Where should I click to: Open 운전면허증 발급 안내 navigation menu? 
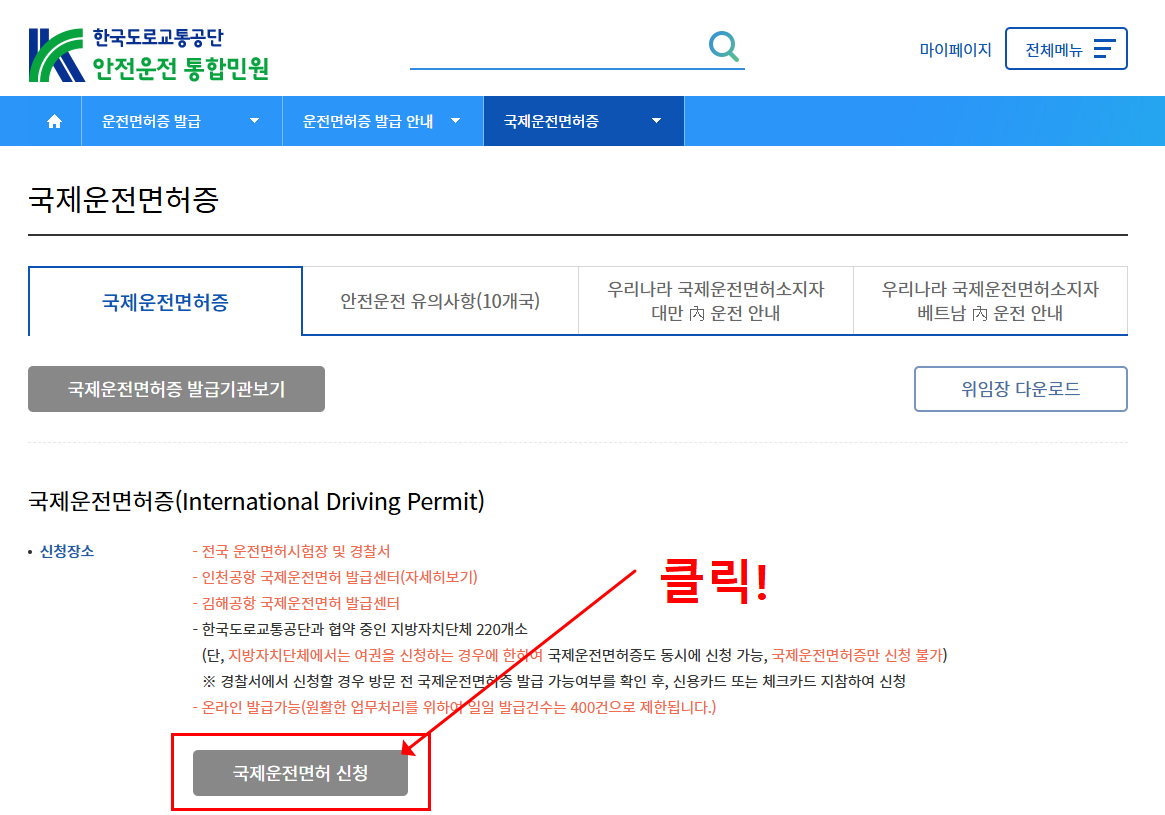383,121
